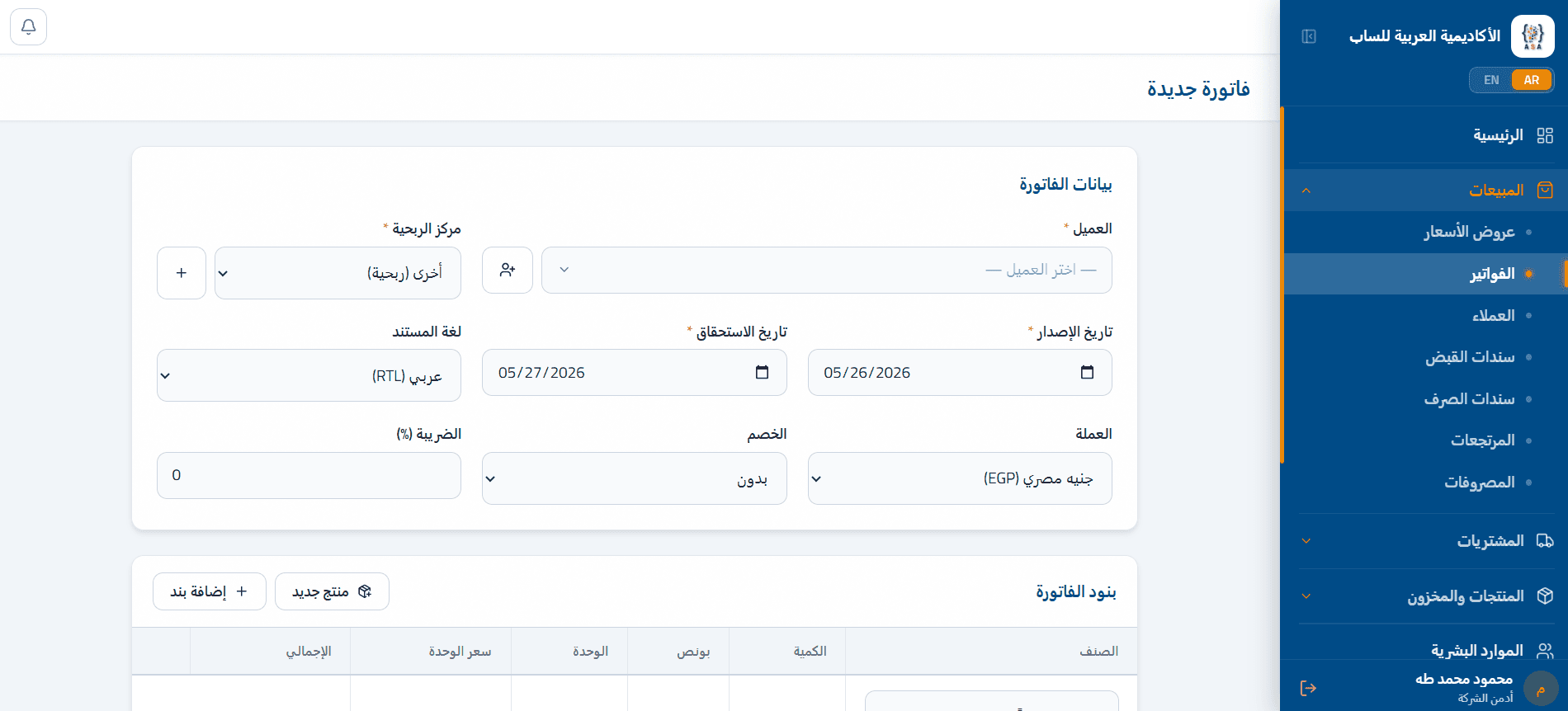Click الموارد البشرية people icon
Viewport: 1568px width, 711px height.
click(1545, 651)
